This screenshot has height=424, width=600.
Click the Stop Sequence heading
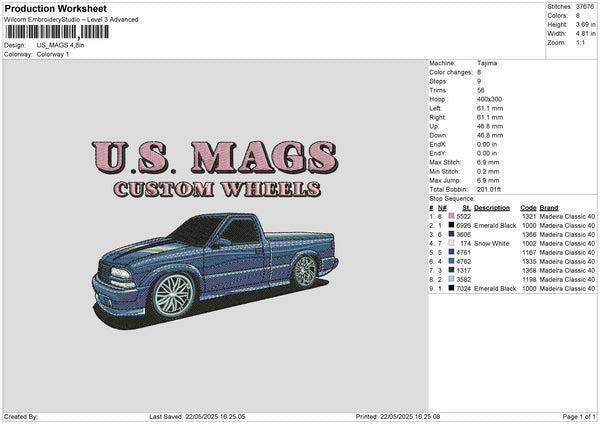452,199
